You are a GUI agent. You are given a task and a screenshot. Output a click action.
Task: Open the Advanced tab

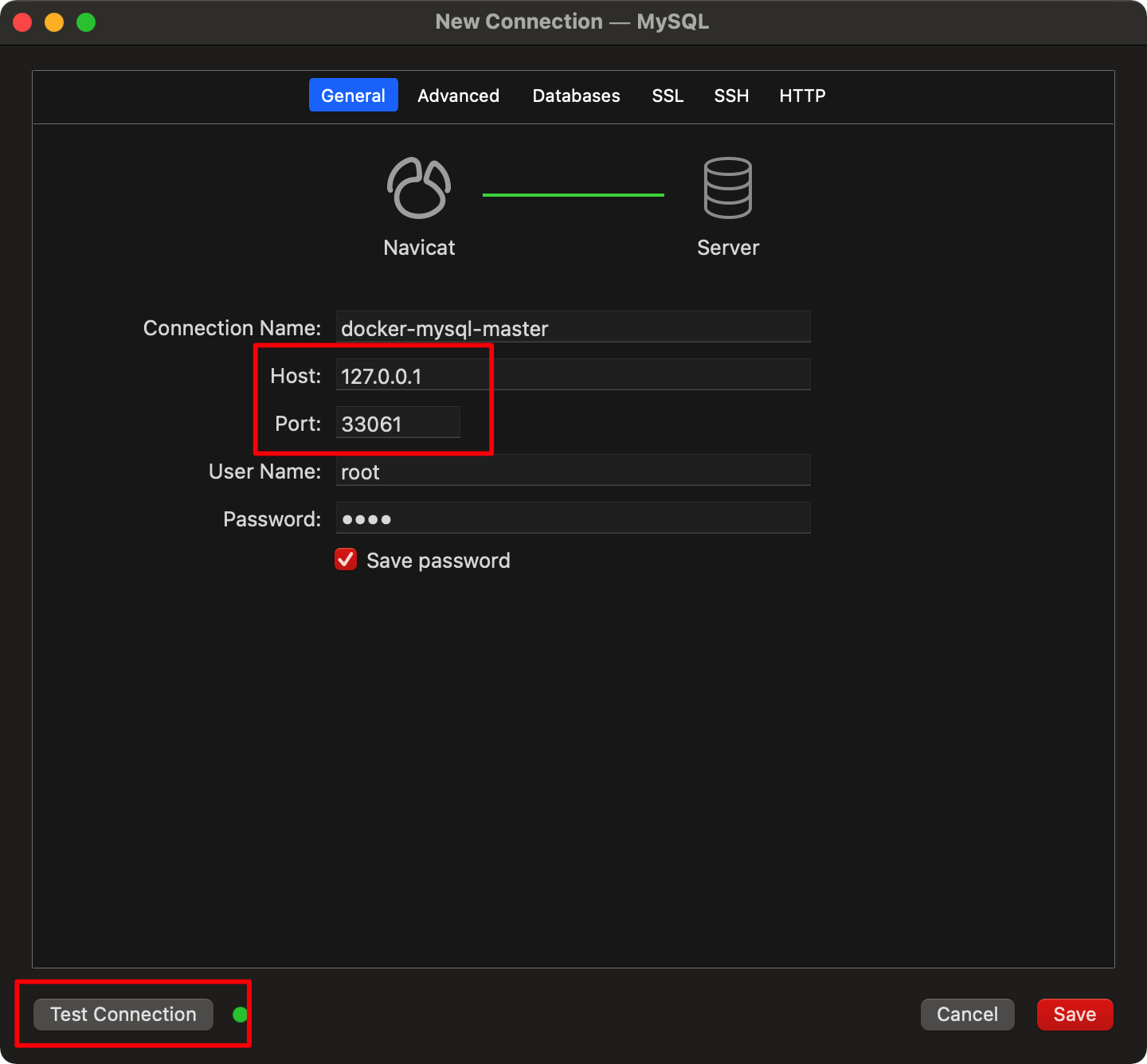click(x=459, y=96)
